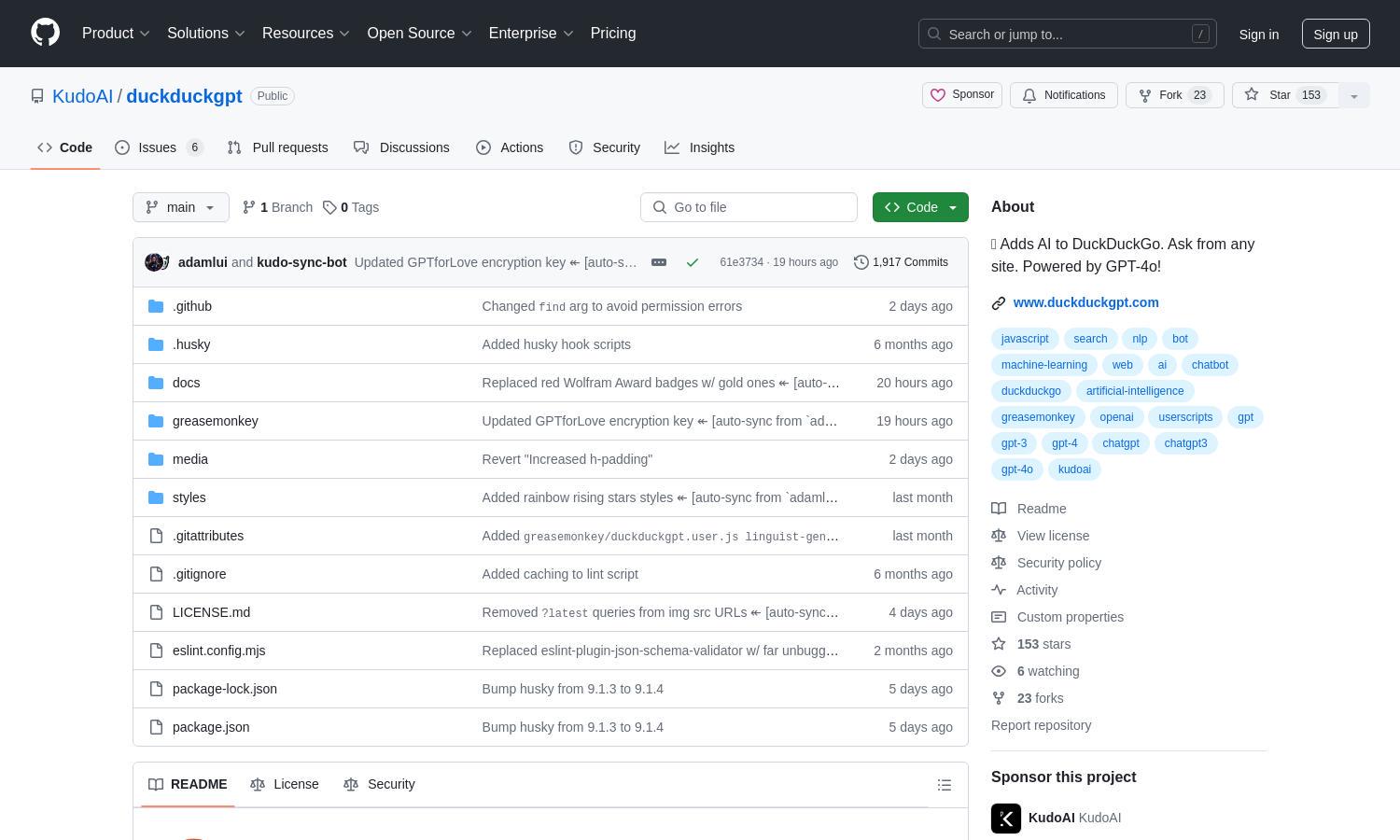This screenshot has width=1400, height=840.
Task: Star the repository
Action: (x=1286, y=95)
